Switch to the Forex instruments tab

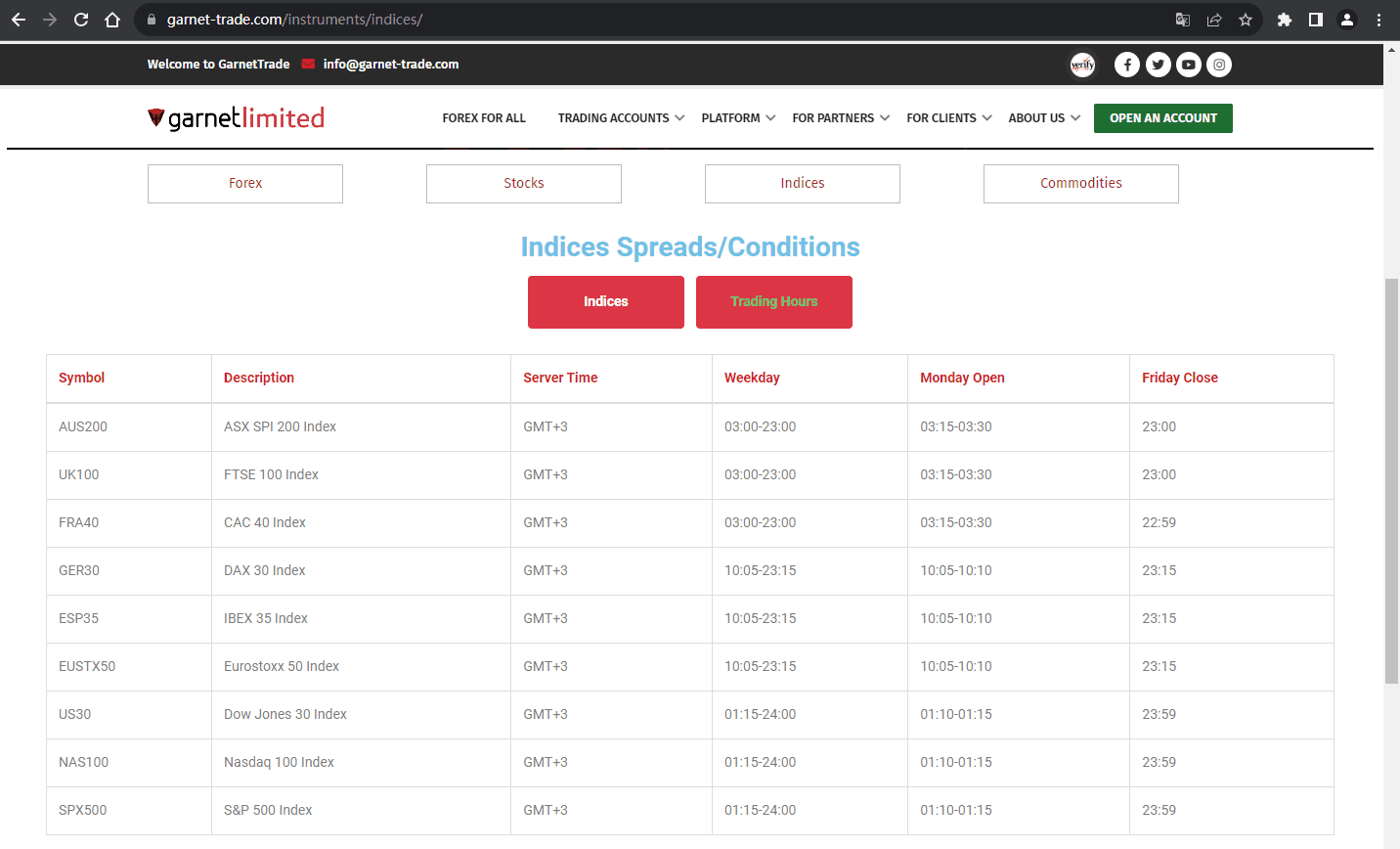pos(245,184)
